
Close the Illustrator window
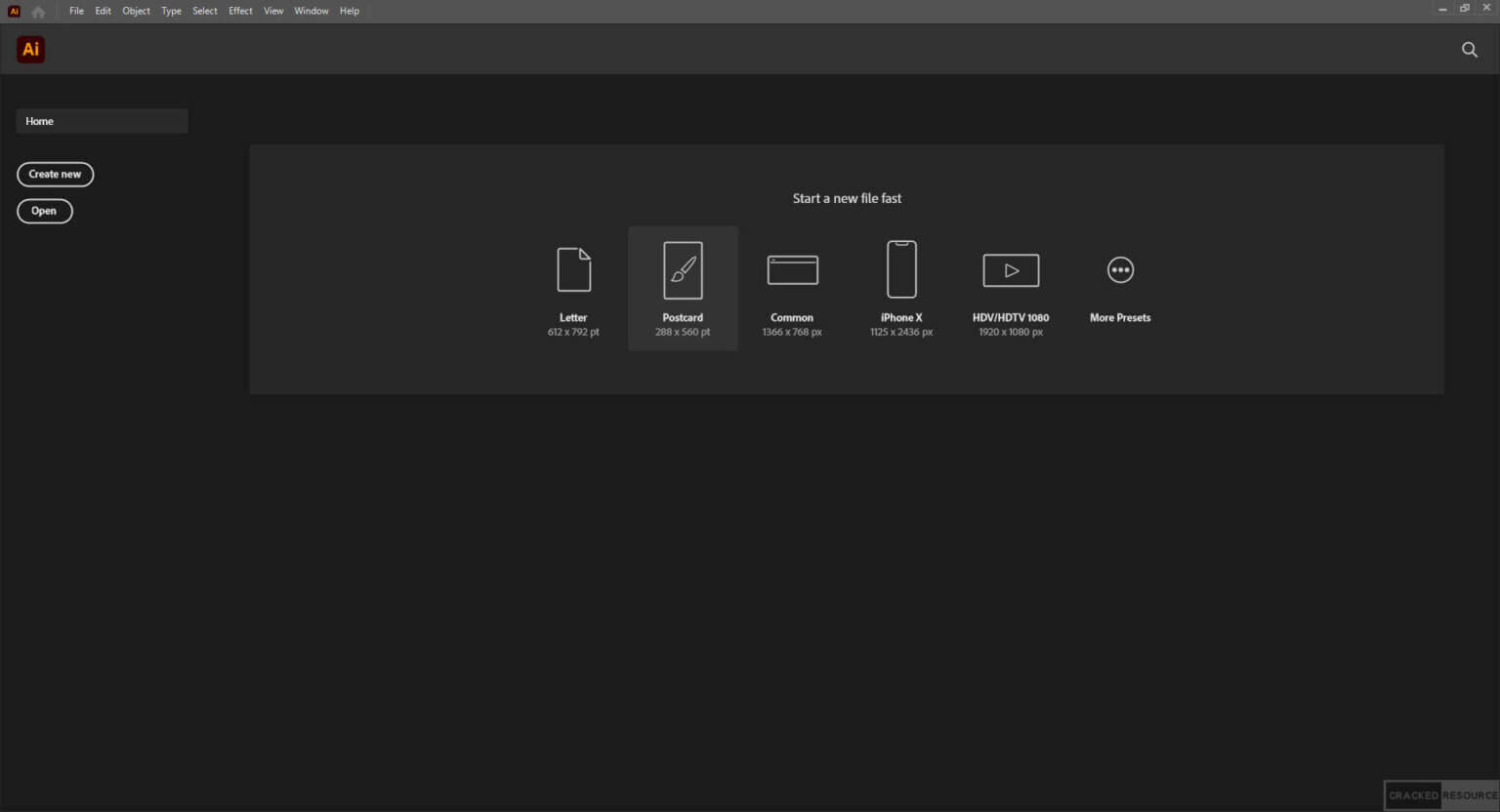coord(1487,9)
